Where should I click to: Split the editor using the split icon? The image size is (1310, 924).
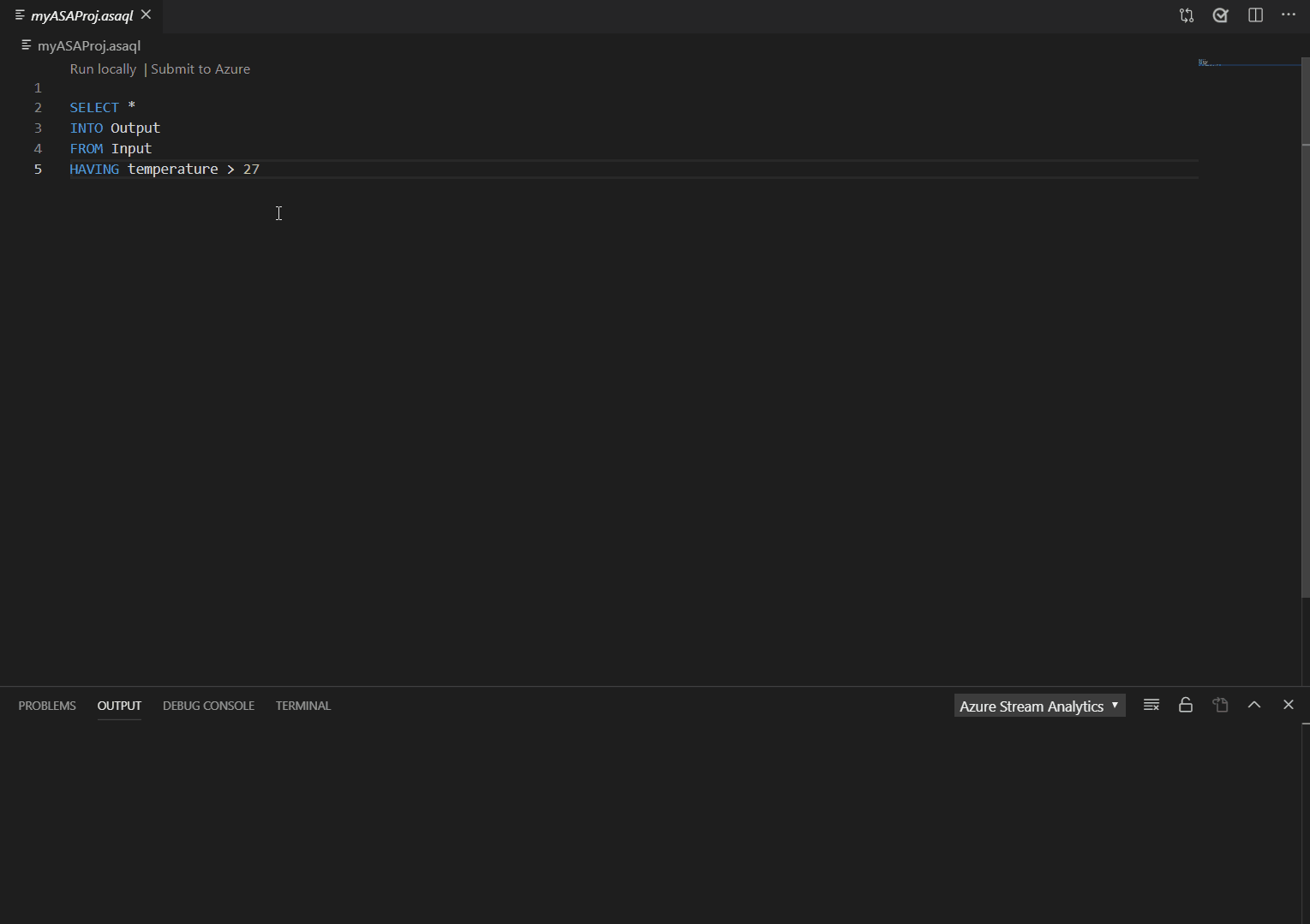(x=1255, y=15)
